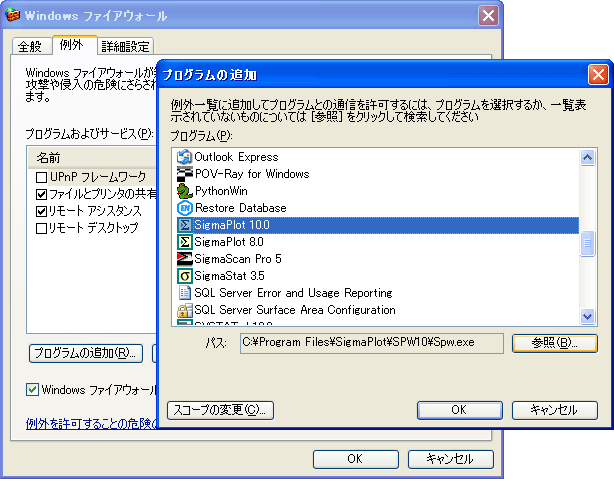This screenshot has width=614, height=479.
Task: Toggle the Windows ファイアウォール notification checkbox
Action: point(33,390)
